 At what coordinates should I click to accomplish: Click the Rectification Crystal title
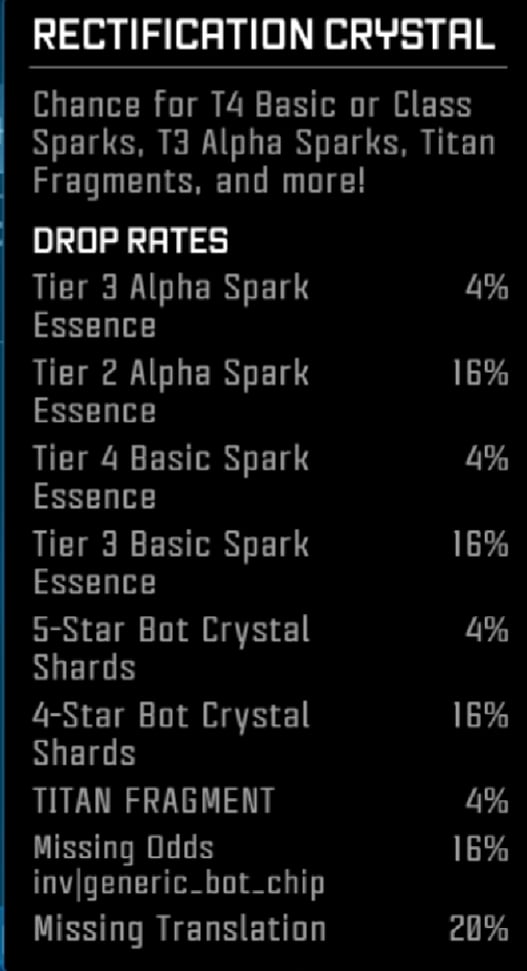[x=264, y=34]
